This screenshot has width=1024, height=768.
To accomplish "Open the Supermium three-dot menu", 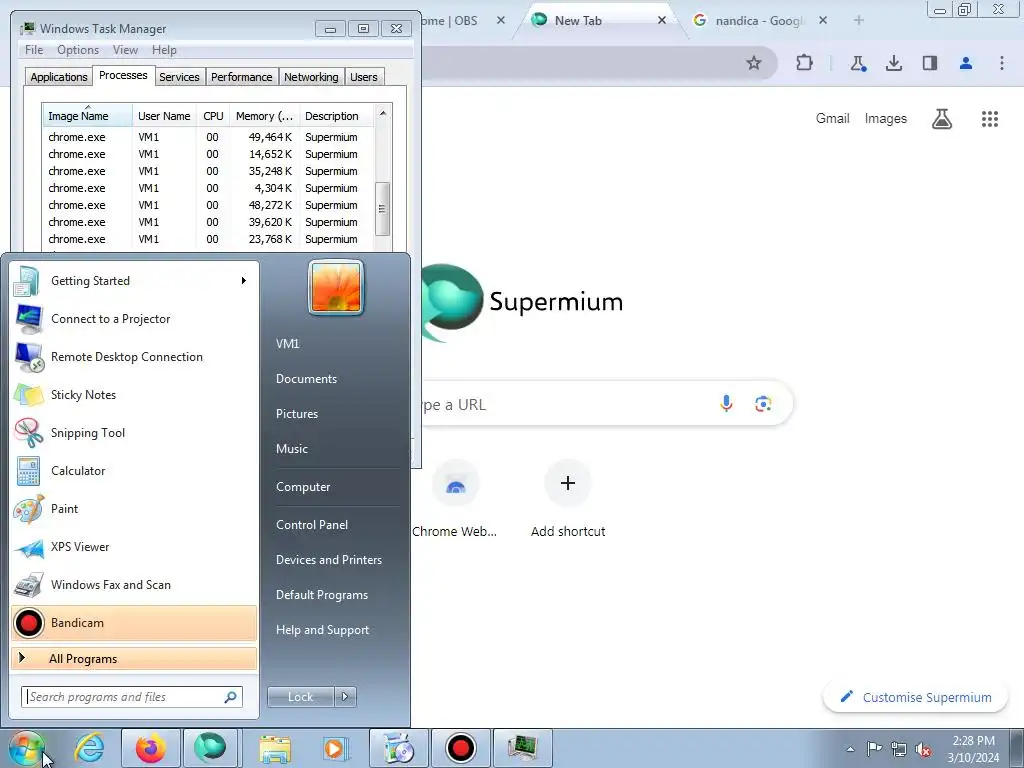I will [x=1002, y=63].
